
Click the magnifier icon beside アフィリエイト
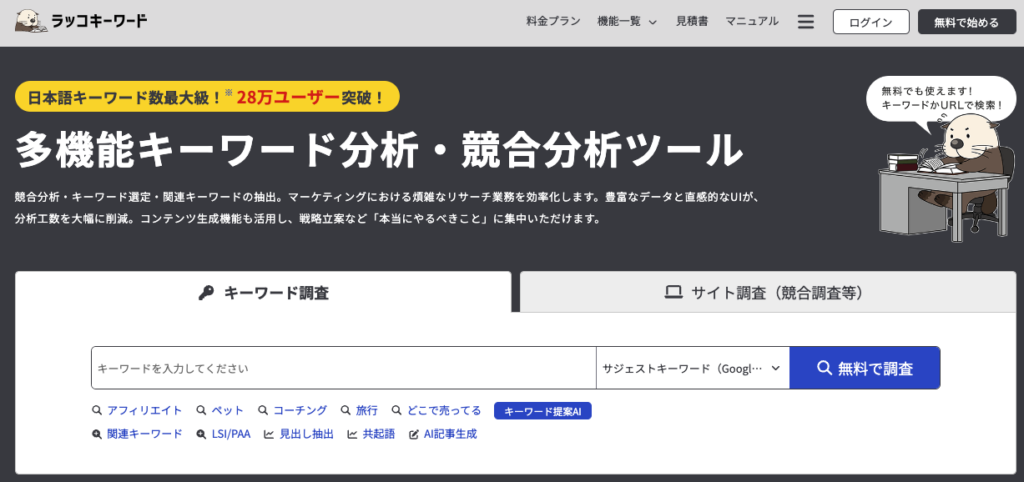[97, 411]
